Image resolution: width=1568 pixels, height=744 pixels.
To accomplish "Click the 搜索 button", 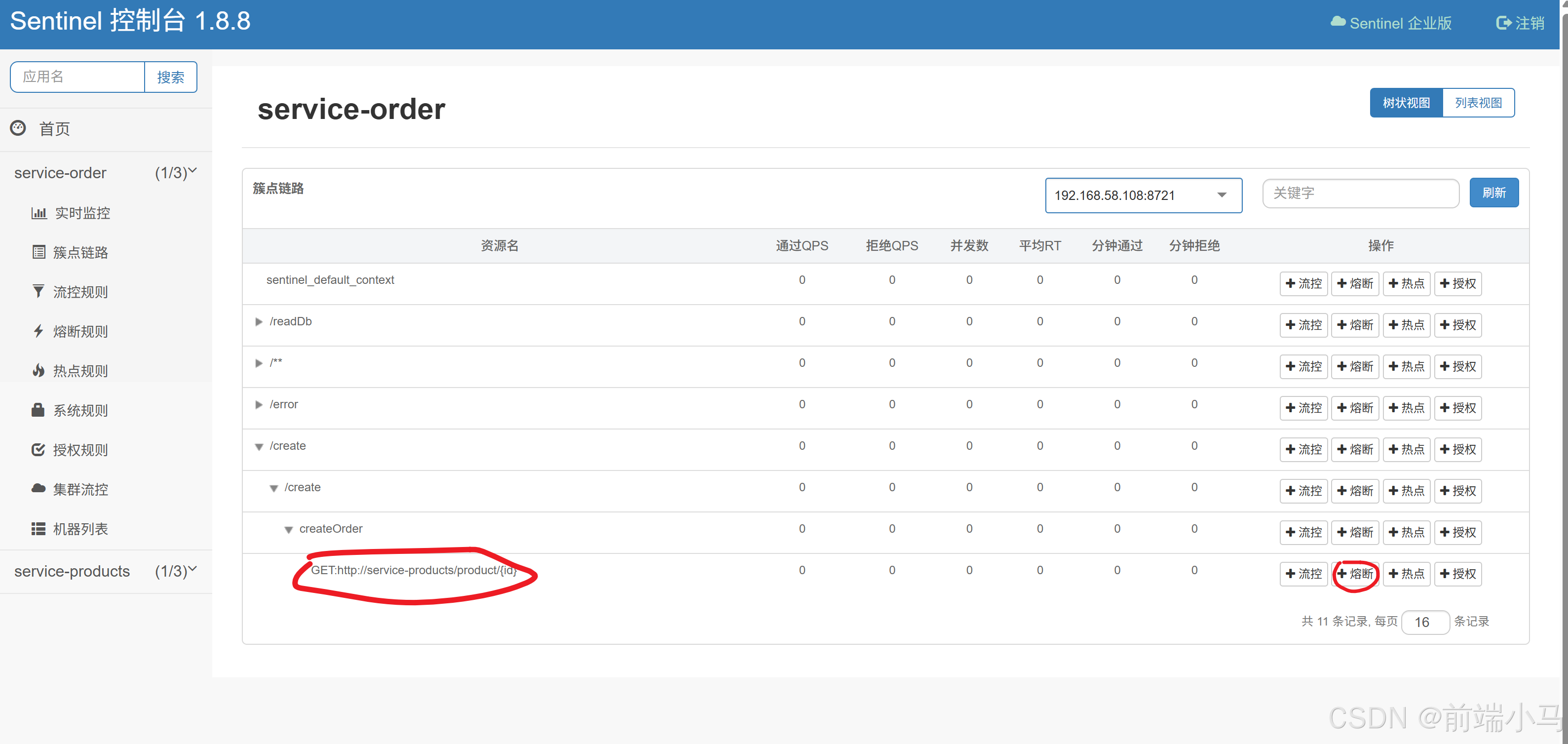I will [170, 78].
